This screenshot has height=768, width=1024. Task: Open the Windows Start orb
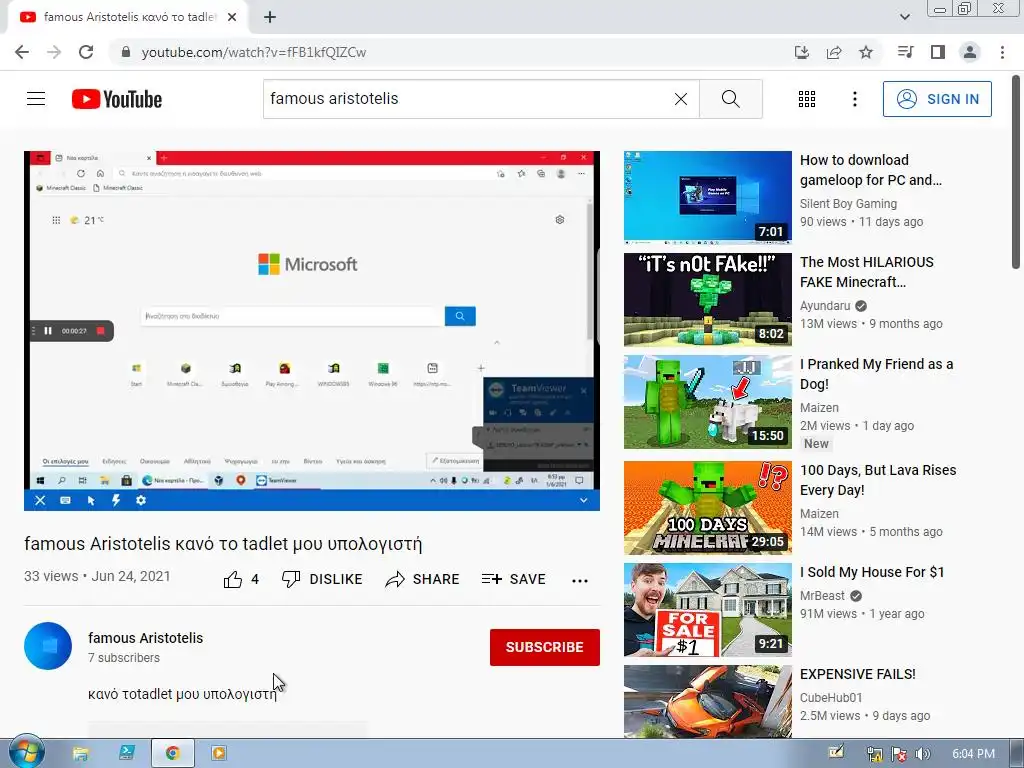(x=26, y=753)
